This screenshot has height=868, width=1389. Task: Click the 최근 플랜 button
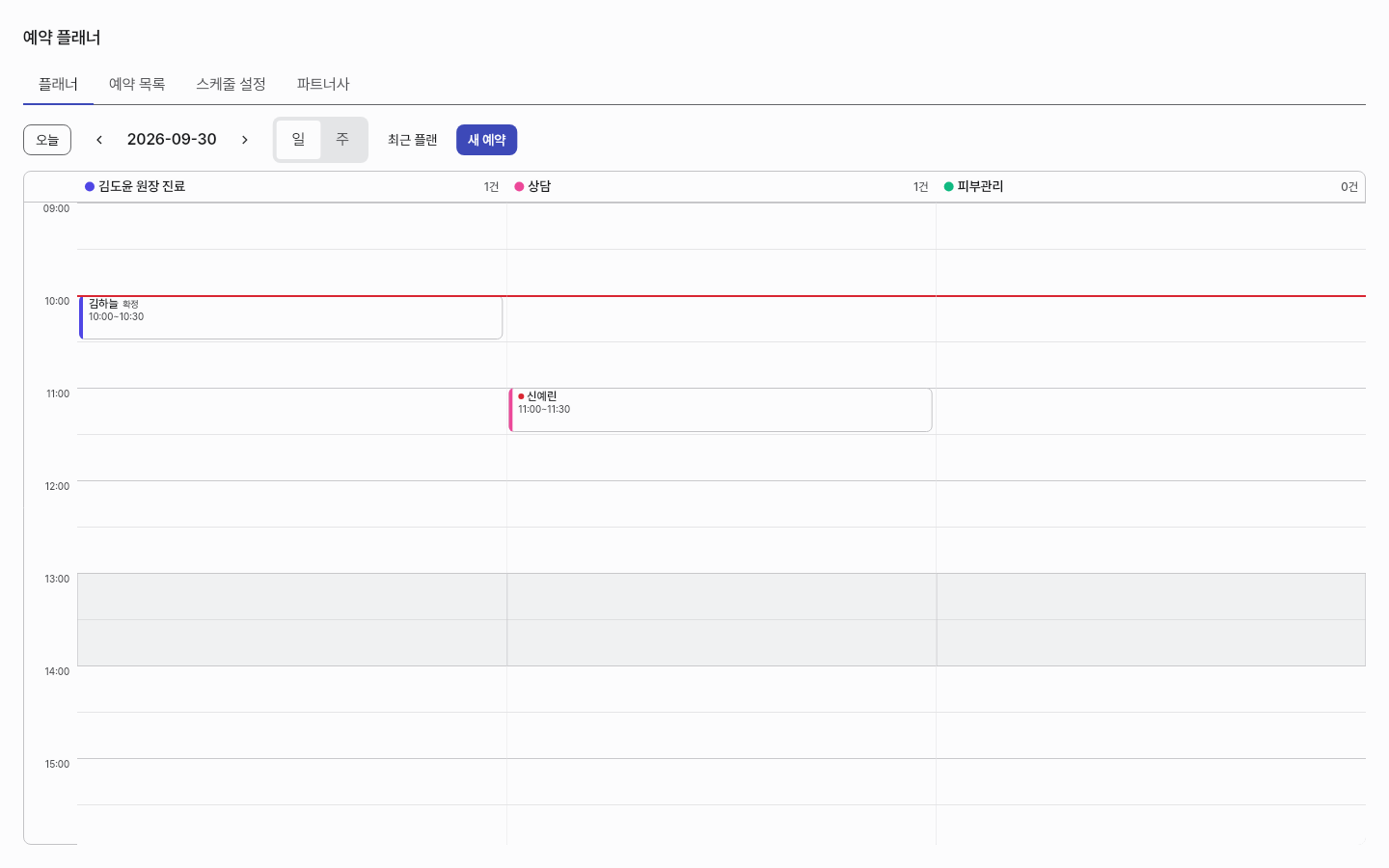pos(413,140)
